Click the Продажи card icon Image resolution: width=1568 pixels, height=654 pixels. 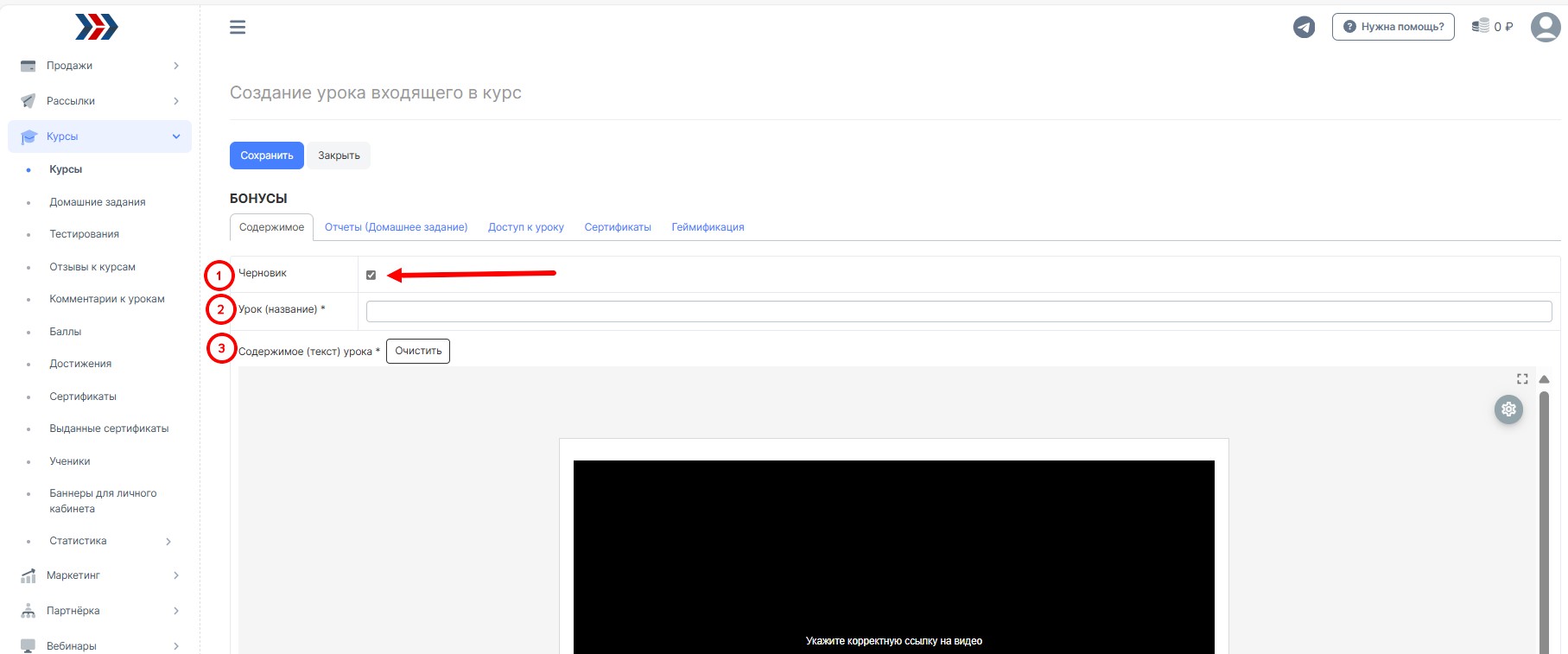point(29,66)
